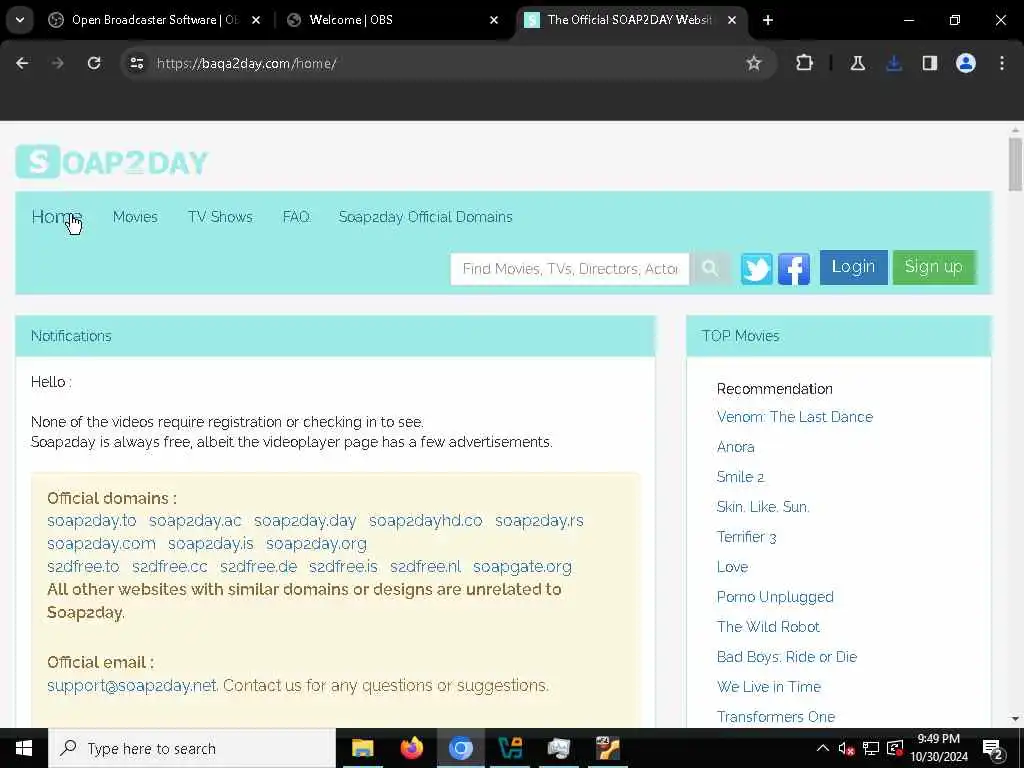Click the scrollbar down arrow
Screen dimensions: 1024x768
click(1014, 719)
